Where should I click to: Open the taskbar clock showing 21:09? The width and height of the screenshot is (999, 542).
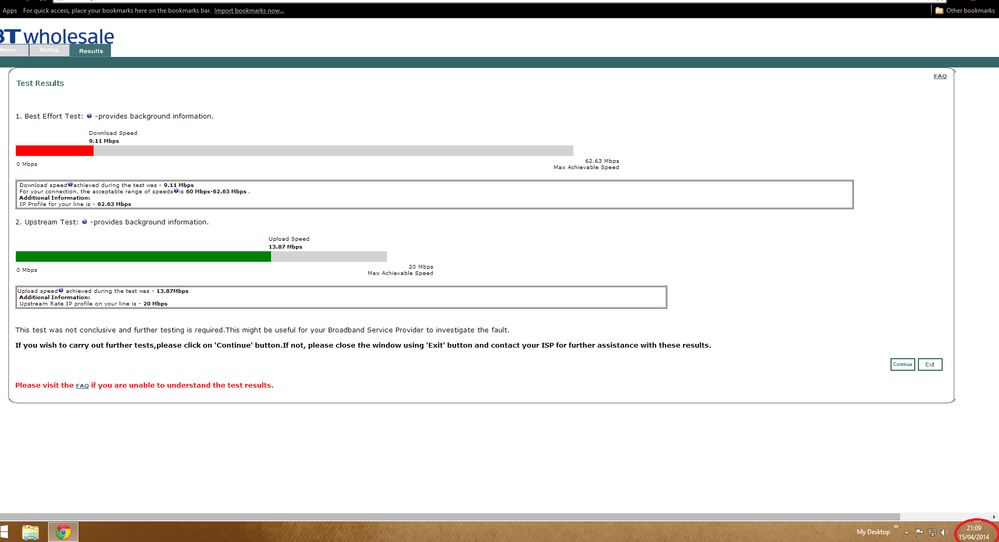(974, 532)
